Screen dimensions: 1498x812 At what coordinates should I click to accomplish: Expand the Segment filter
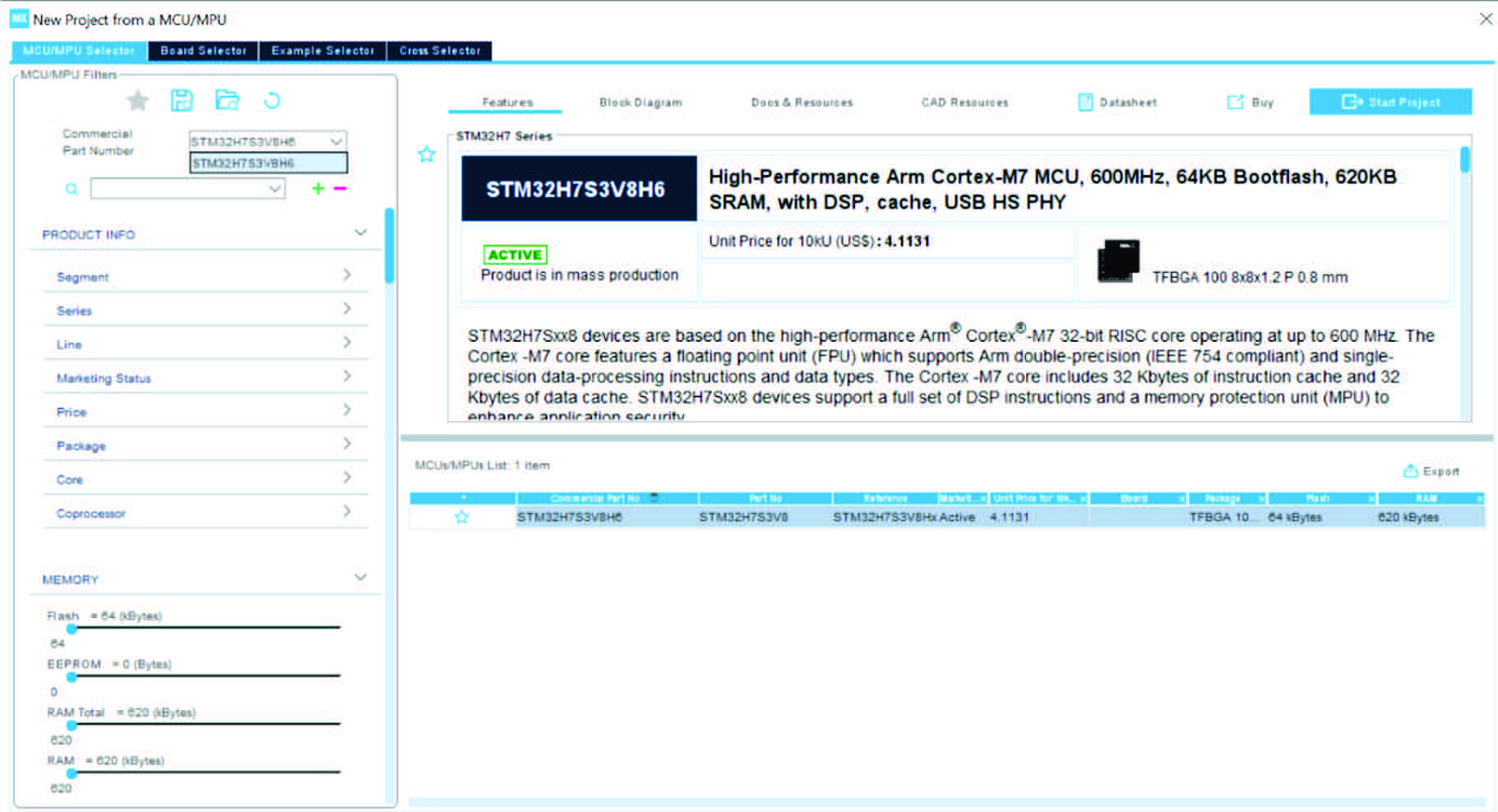point(347,275)
